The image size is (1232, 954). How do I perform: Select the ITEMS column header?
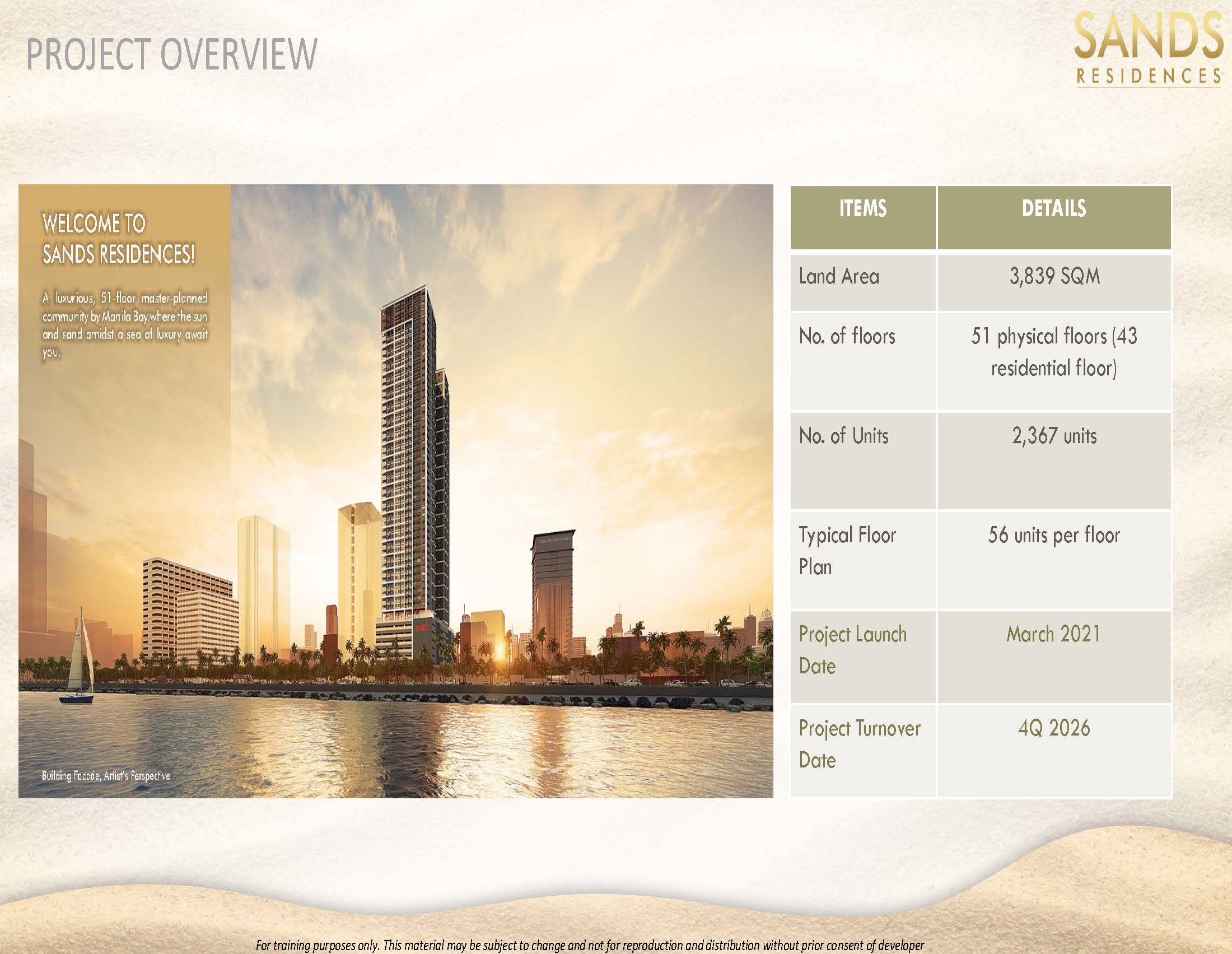[x=863, y=218]
